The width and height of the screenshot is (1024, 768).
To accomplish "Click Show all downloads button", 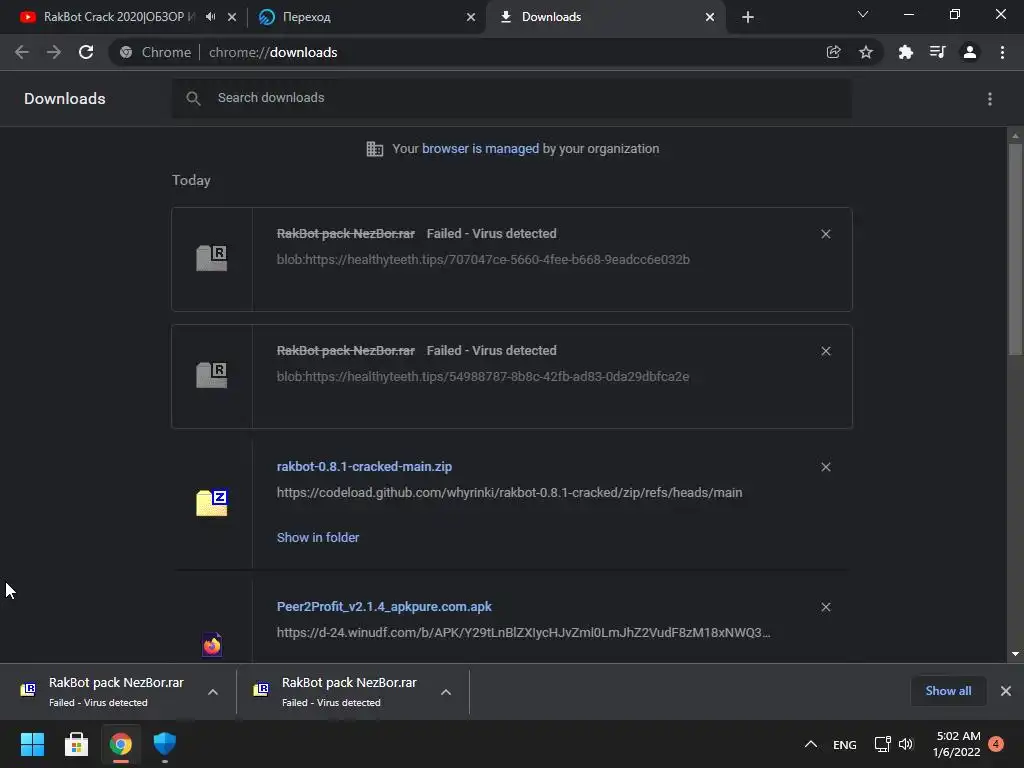I will [948, 691].
